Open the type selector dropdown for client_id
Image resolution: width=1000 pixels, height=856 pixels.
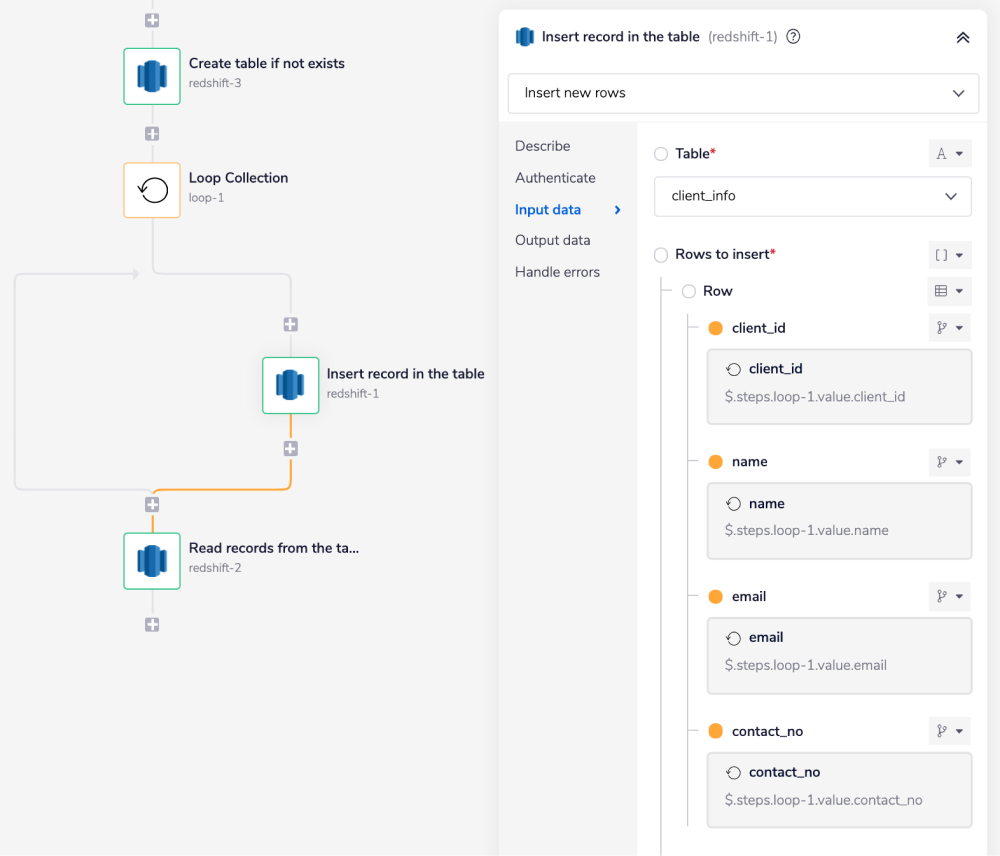coord(950,328)
